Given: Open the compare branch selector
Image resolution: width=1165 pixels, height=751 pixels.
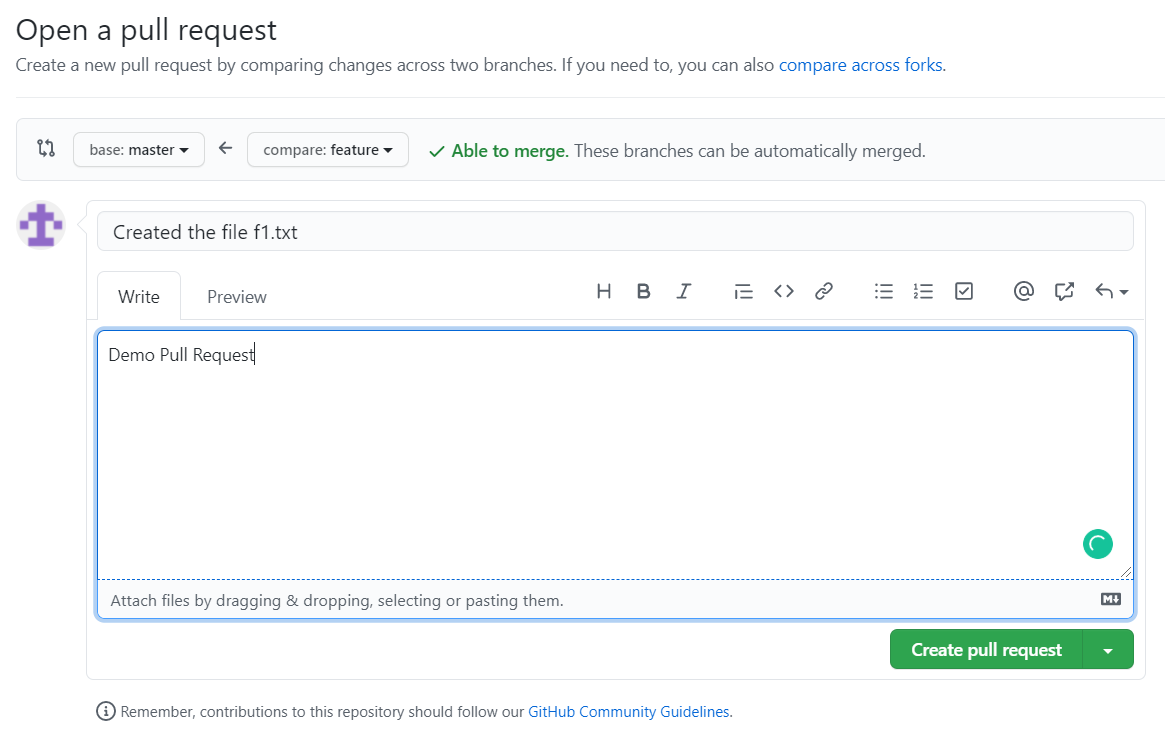Looking at the screenshot, I should [x=327, y=149].
